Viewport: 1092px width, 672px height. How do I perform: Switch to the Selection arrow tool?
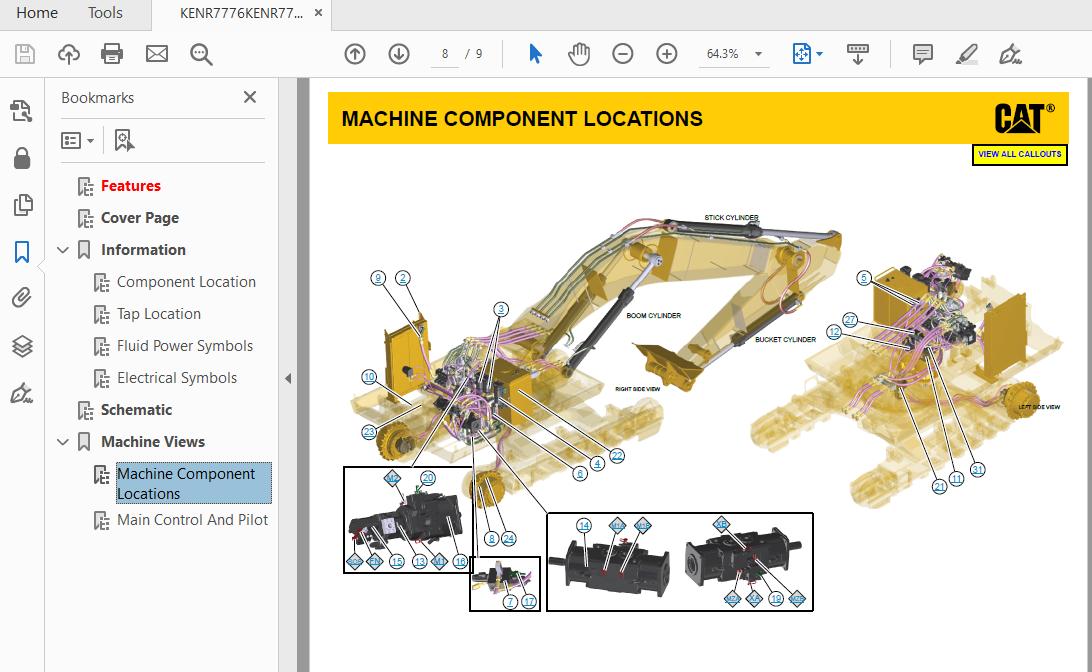click(x=535, y=53)
